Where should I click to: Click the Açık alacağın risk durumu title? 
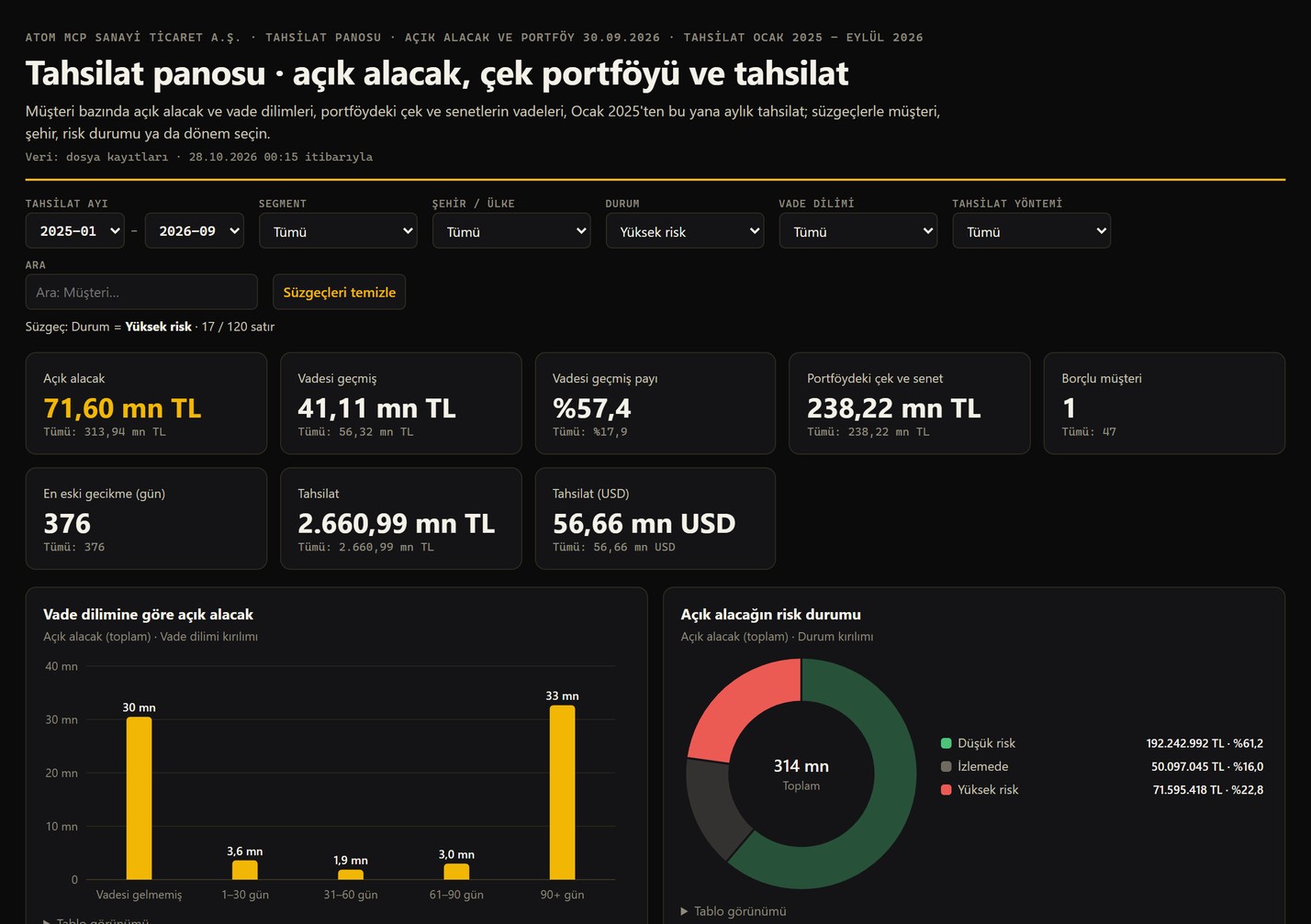[771, 615]
